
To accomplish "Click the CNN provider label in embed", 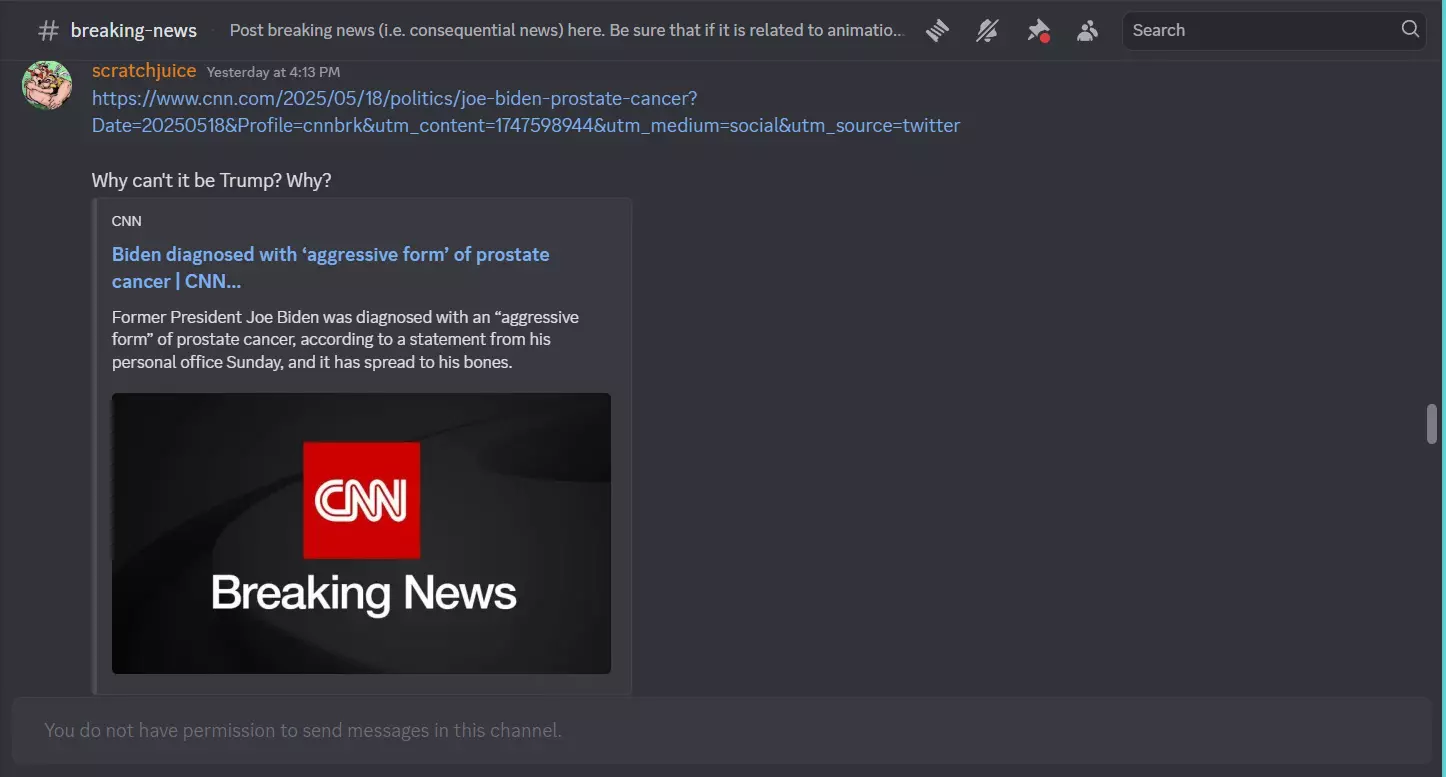I will 127,221.
